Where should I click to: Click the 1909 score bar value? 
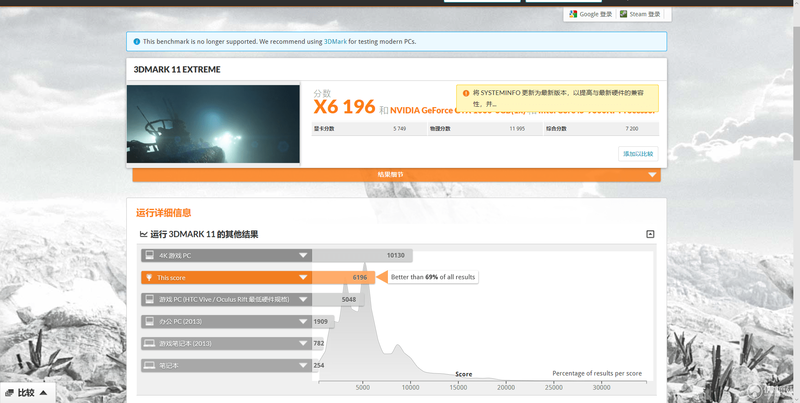(320, 321)
